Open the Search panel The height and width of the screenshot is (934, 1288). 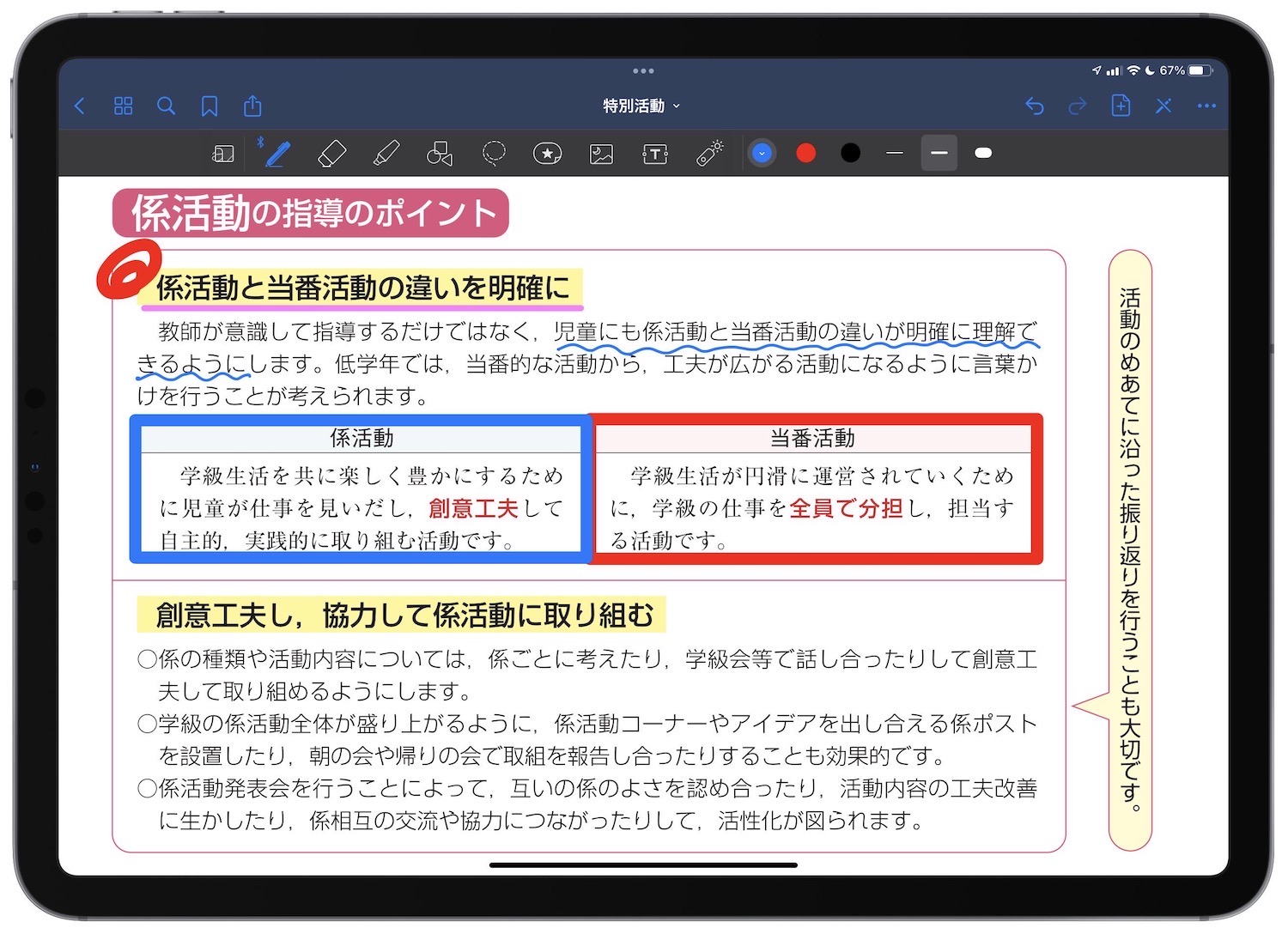tap(167, 106)
